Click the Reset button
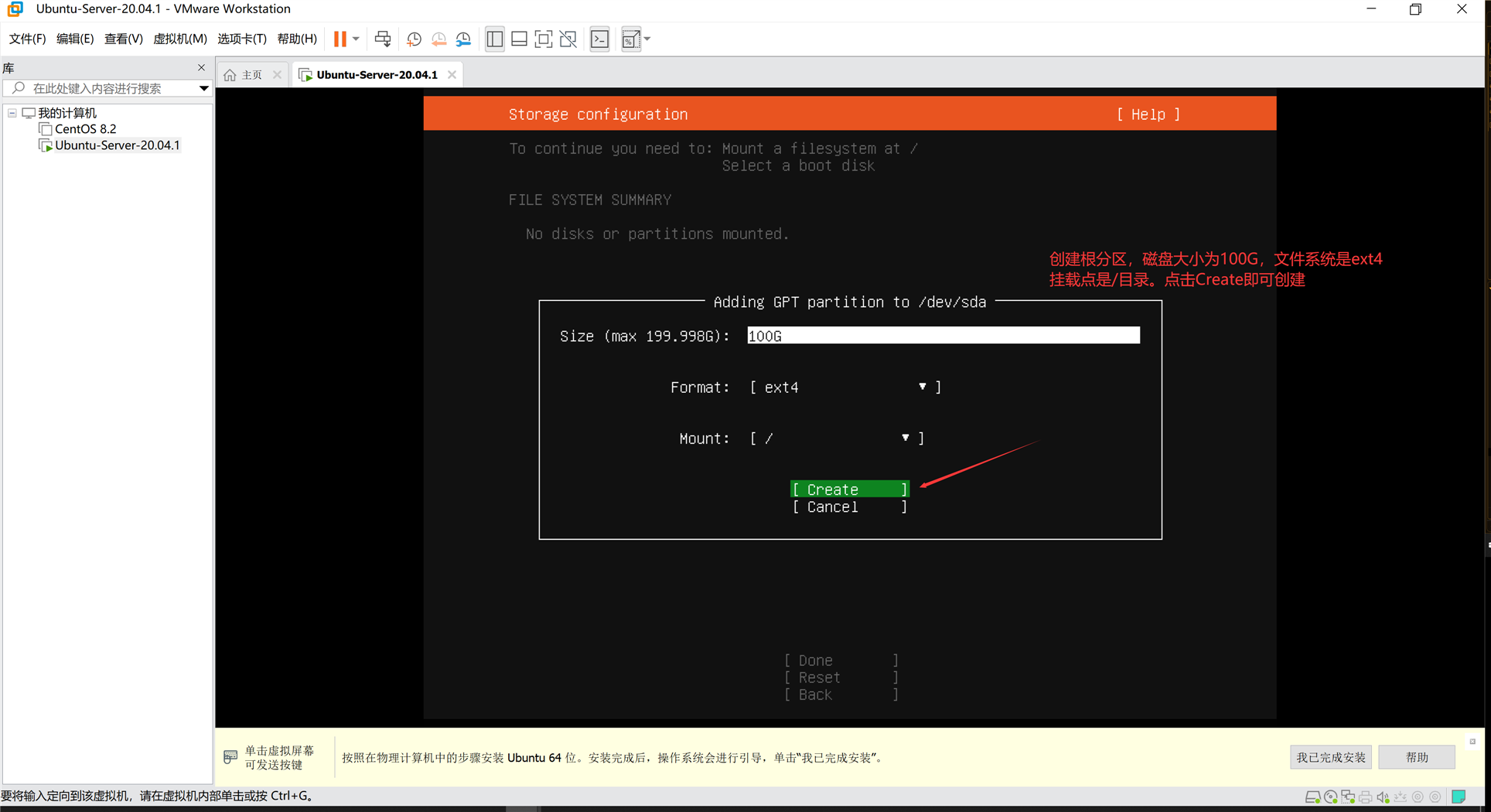This screenshot has width=1491, height=812. point(841,677)
